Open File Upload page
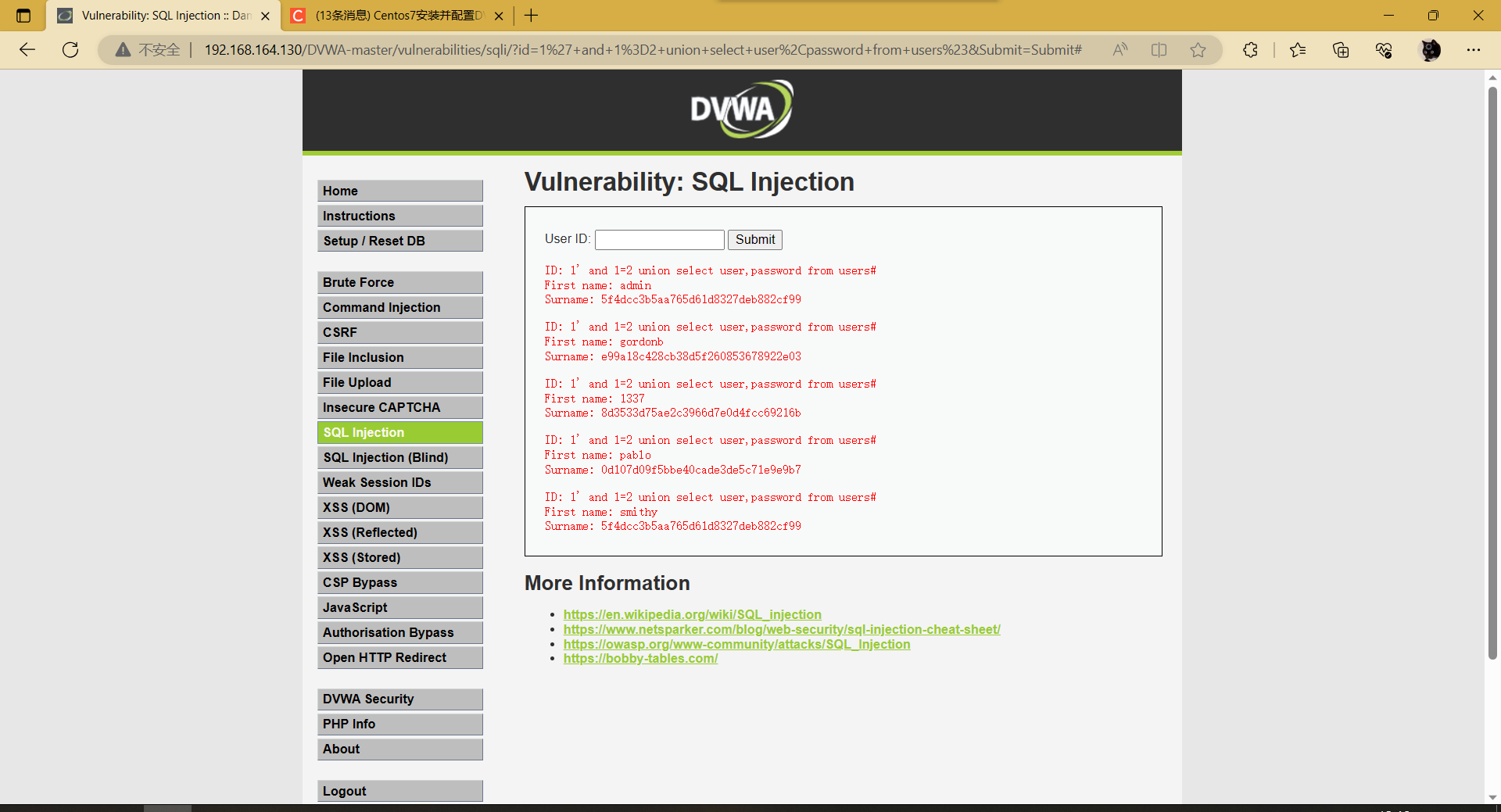Image resolution: width=1501 pixels, height=812 pixels. (x=400, y=382)
